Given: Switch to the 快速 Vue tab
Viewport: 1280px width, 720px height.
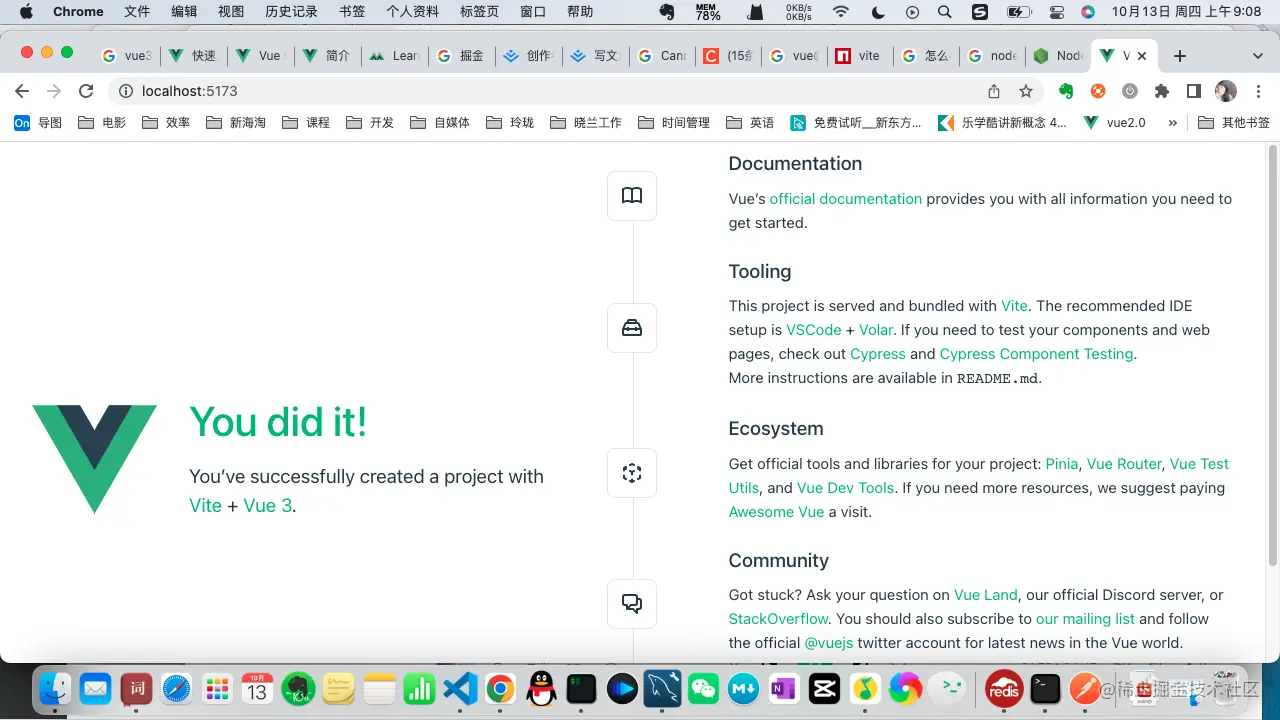Looking at the screenshot, I should tap(193, 56).
